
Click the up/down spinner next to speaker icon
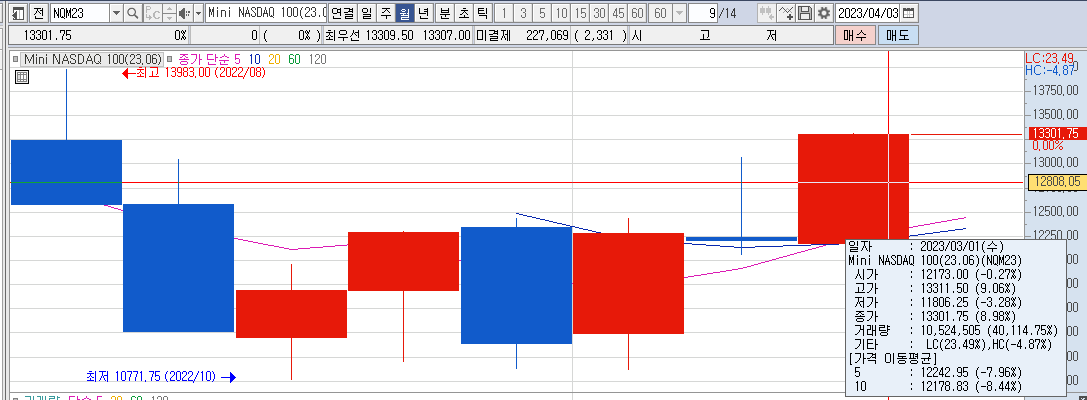click(x=169, y=13)
